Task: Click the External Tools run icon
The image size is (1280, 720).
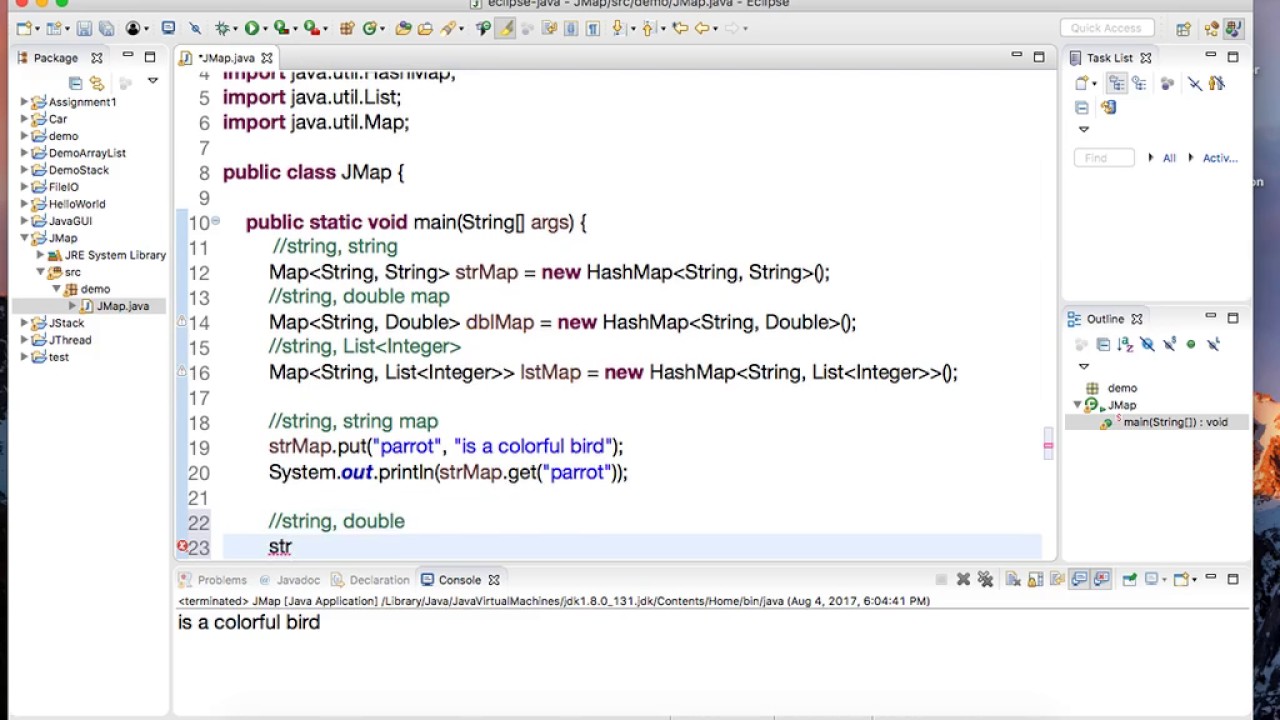Action: coord(312,28)
